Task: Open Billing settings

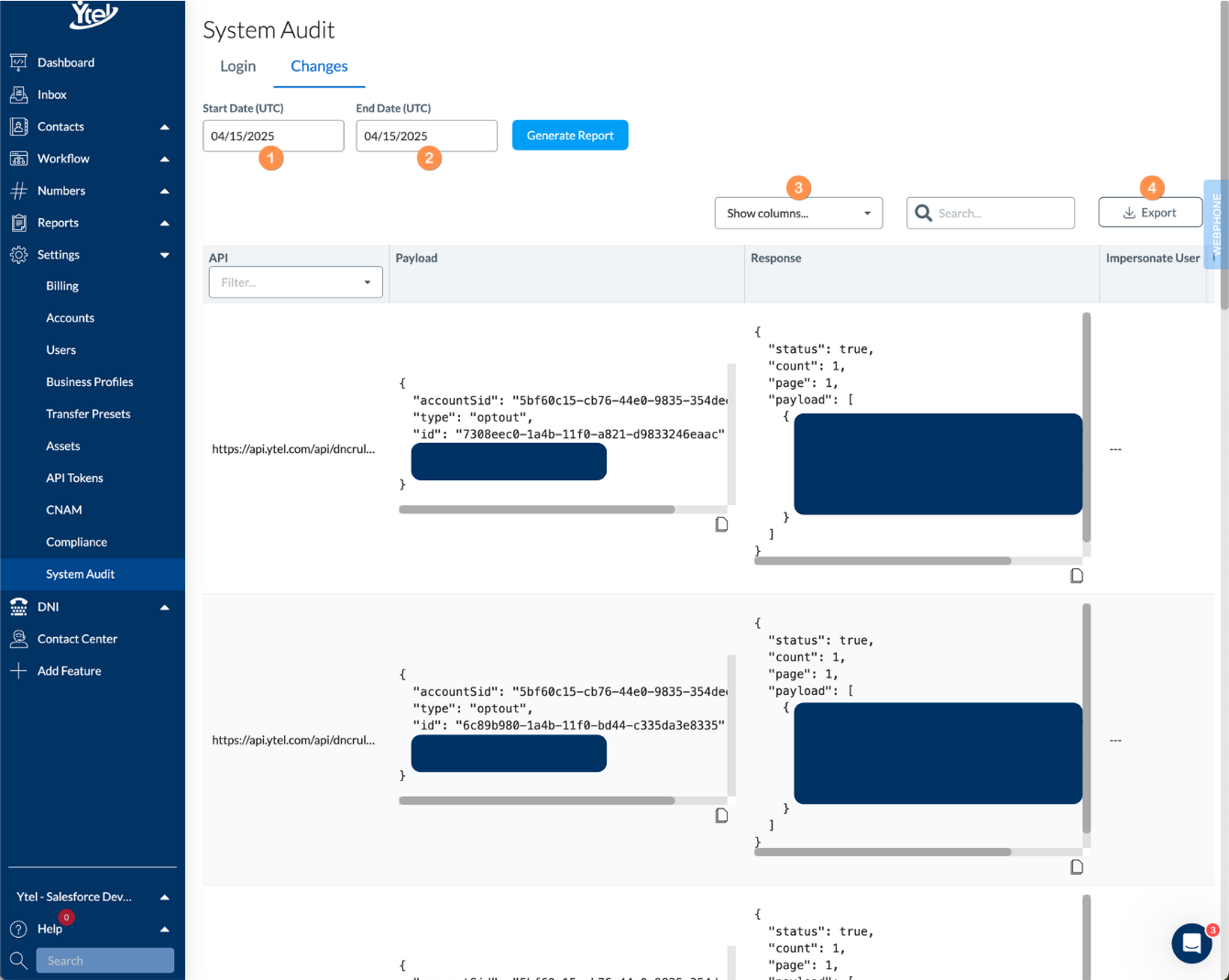Action: tap(62, 286)
